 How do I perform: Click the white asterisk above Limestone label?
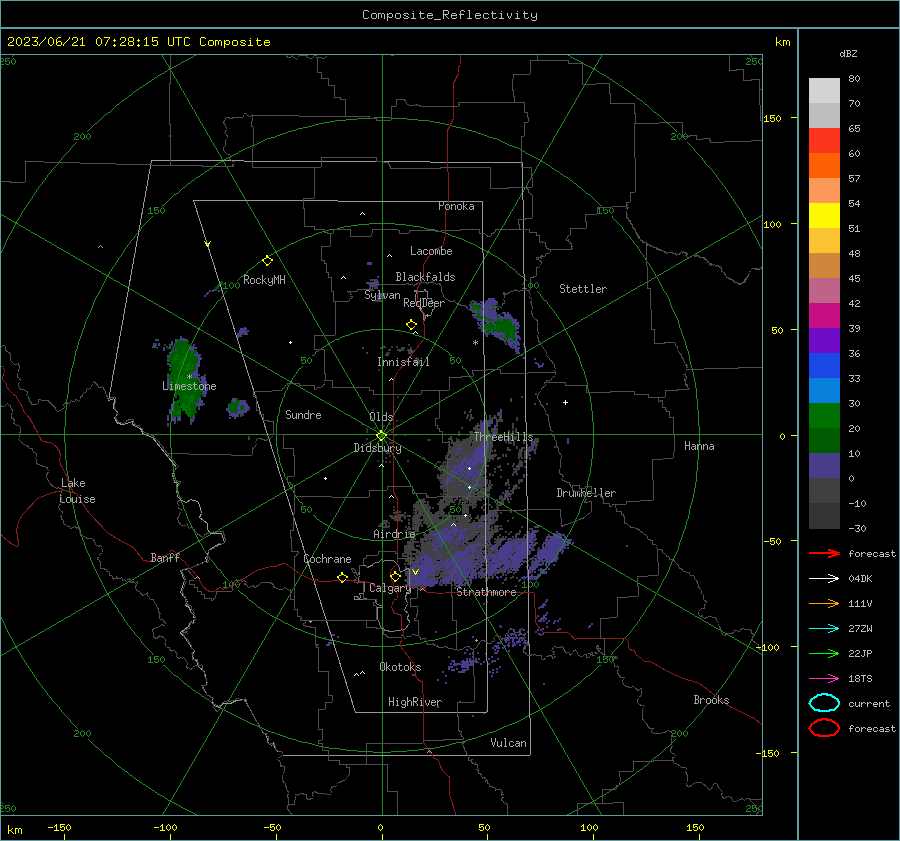[x=189, y=377]
